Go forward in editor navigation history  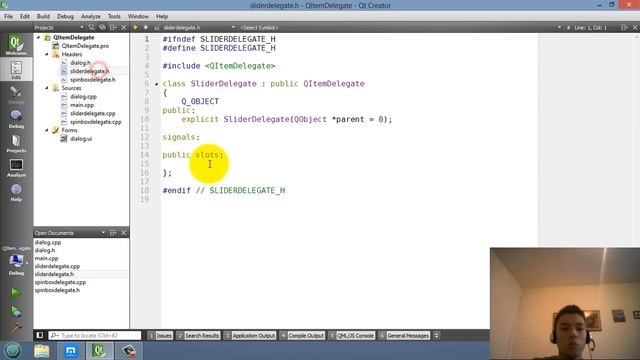pos(146,27)
